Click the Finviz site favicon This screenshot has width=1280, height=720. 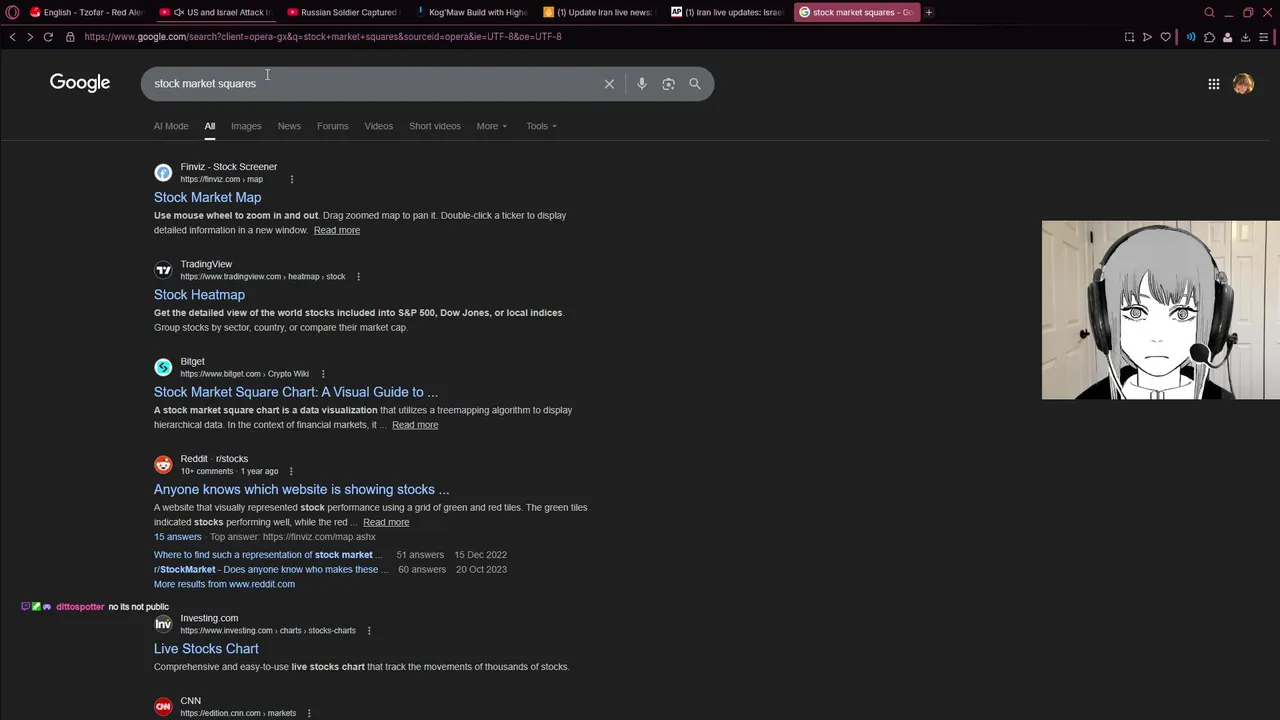coord(163,173)
